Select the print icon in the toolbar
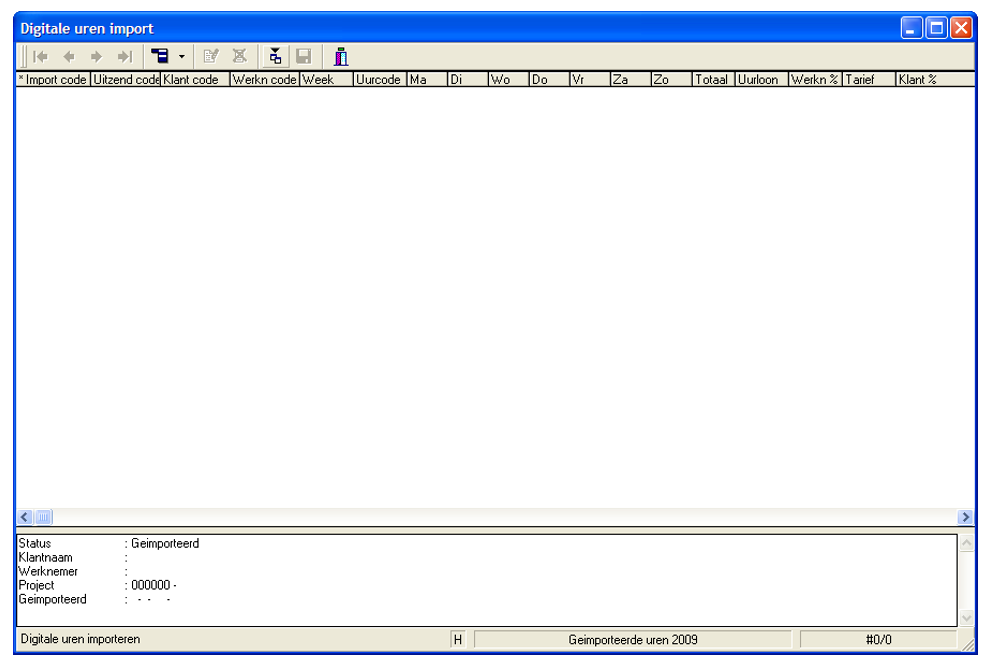Viewport: 987px width, 663px height. (161, 57)
